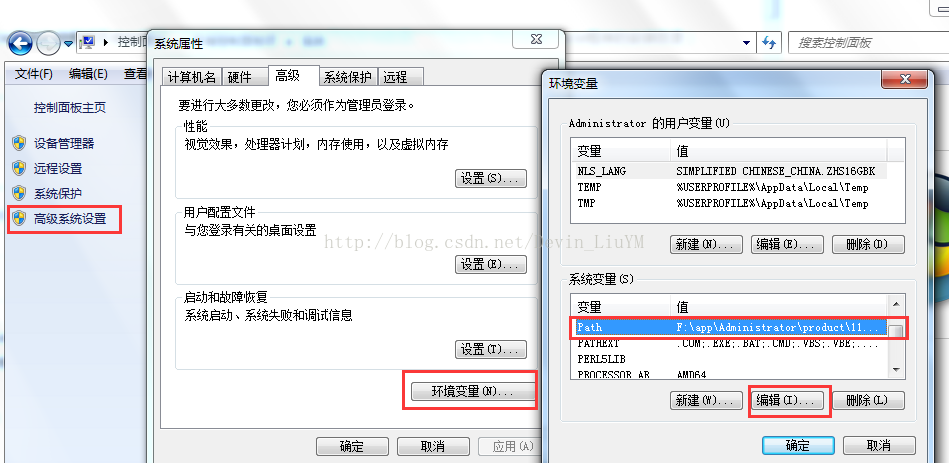Click the refresh icon next to address bar
The height and width of the screenshot is (463, 949).
click(x=769, y=43)
